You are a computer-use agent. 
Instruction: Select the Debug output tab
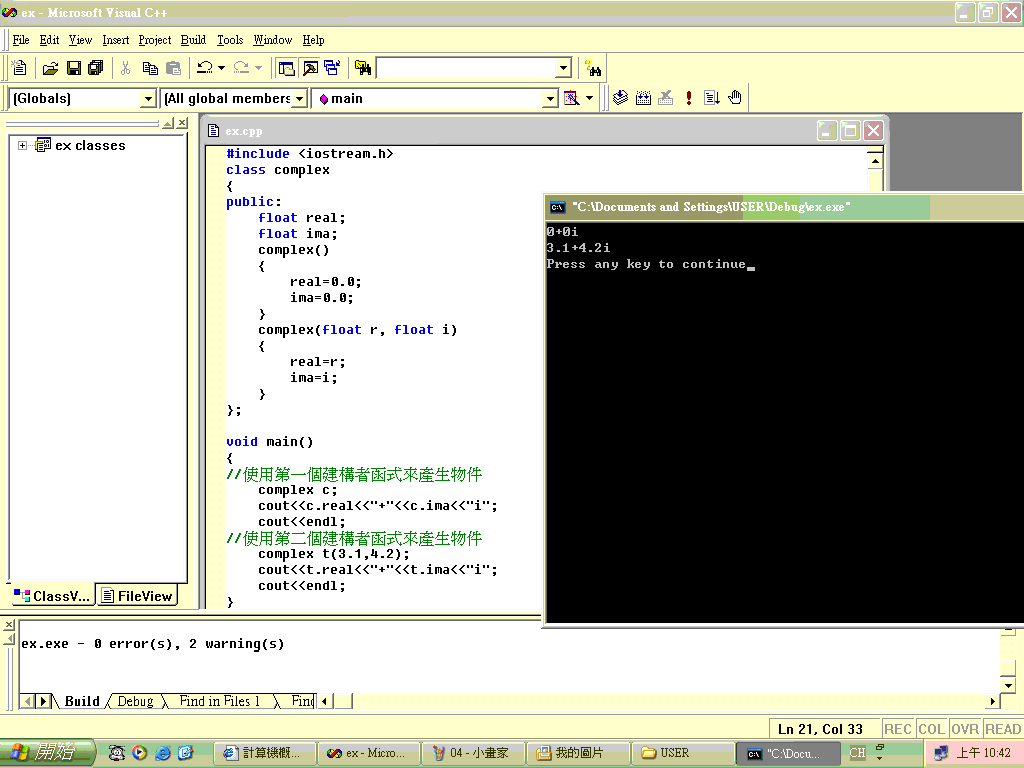tap(135, 701)
